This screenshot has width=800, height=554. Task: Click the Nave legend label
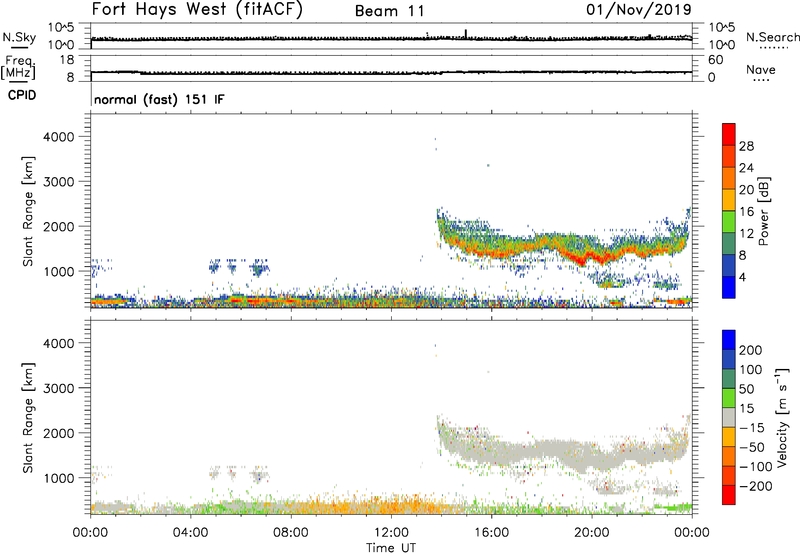(761, 69)
